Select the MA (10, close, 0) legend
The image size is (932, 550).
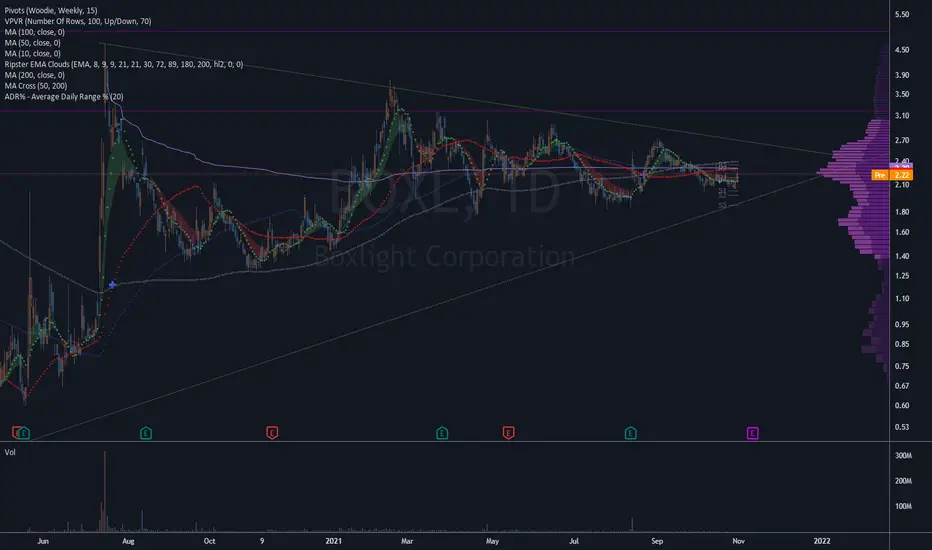pyautogui.click(x=32, y=54)
